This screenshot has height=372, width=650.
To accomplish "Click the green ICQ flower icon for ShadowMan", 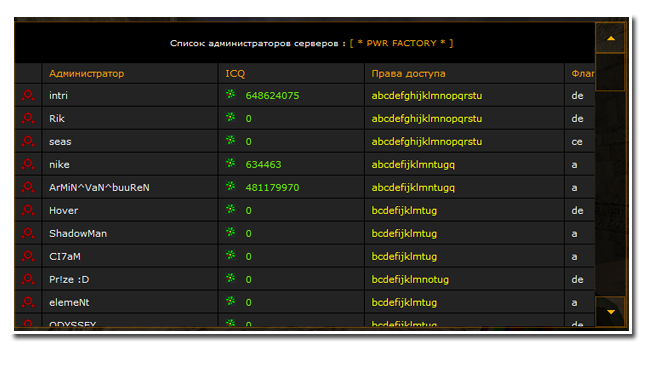I will pos(230,232).
